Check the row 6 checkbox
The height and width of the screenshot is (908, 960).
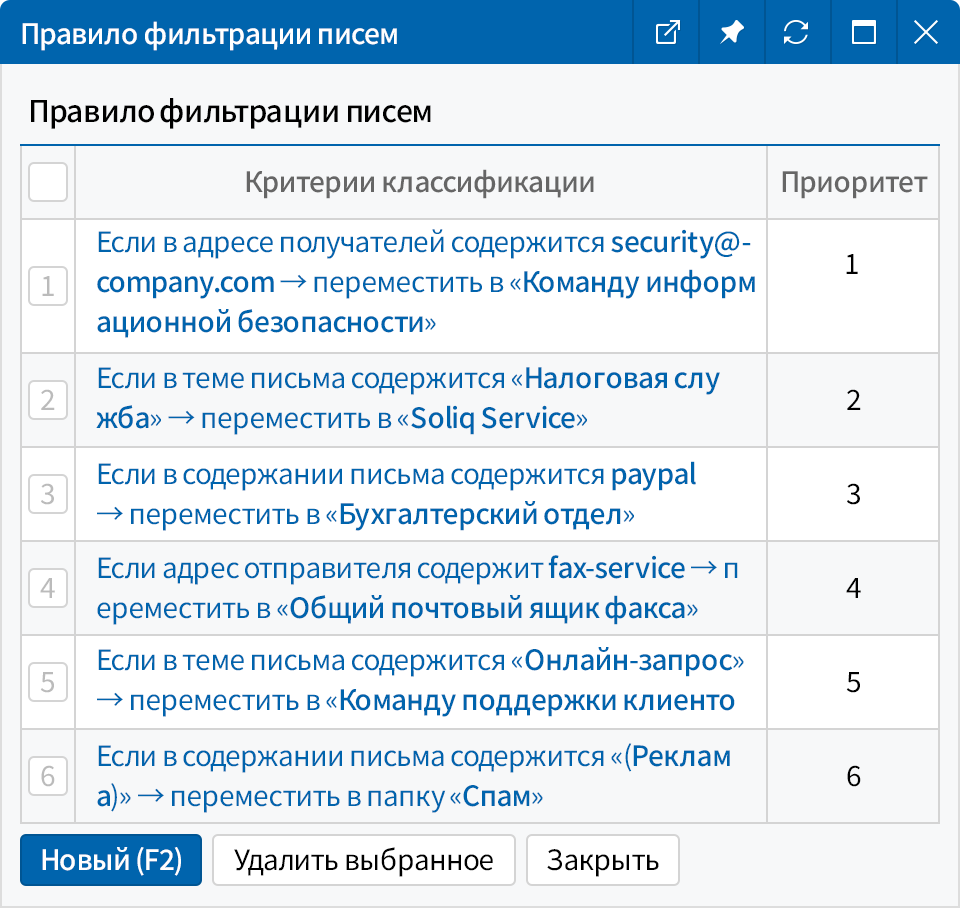tap(48, 776)
